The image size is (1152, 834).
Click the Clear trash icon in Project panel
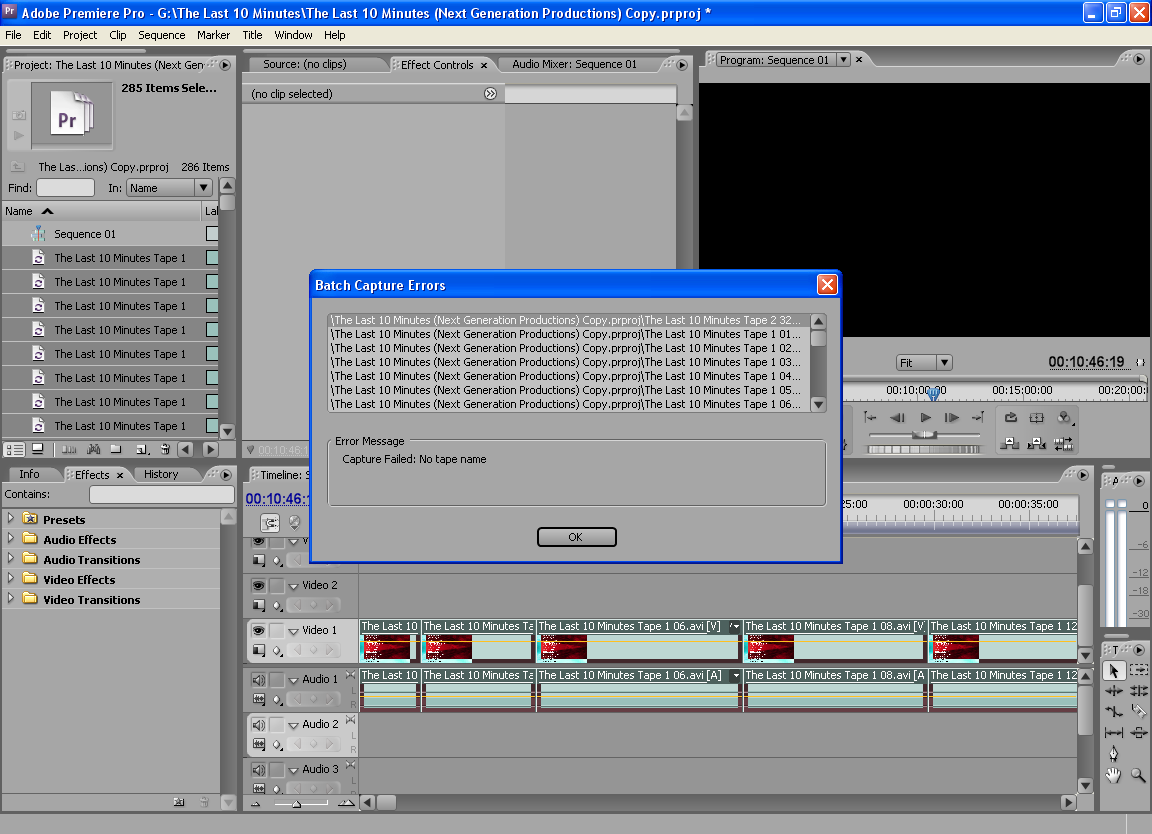(x=165, y=449)
